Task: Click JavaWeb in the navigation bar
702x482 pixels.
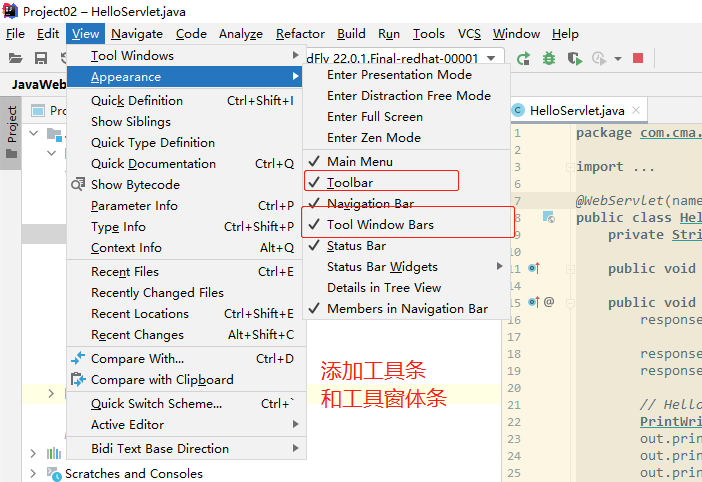Action: (39, 85)
